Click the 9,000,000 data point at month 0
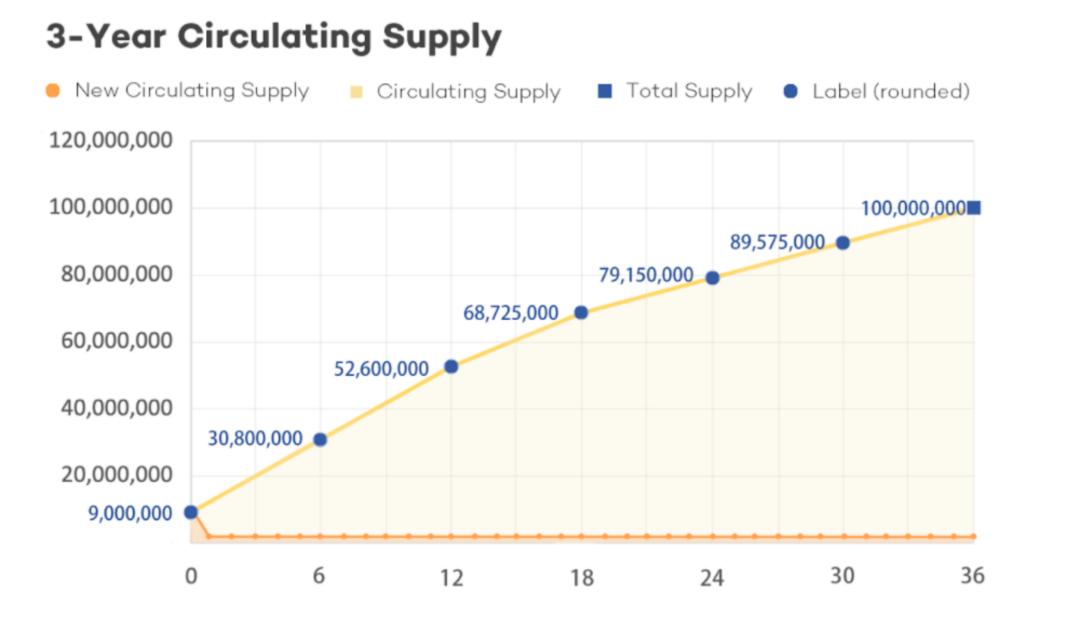 point(191,512)
